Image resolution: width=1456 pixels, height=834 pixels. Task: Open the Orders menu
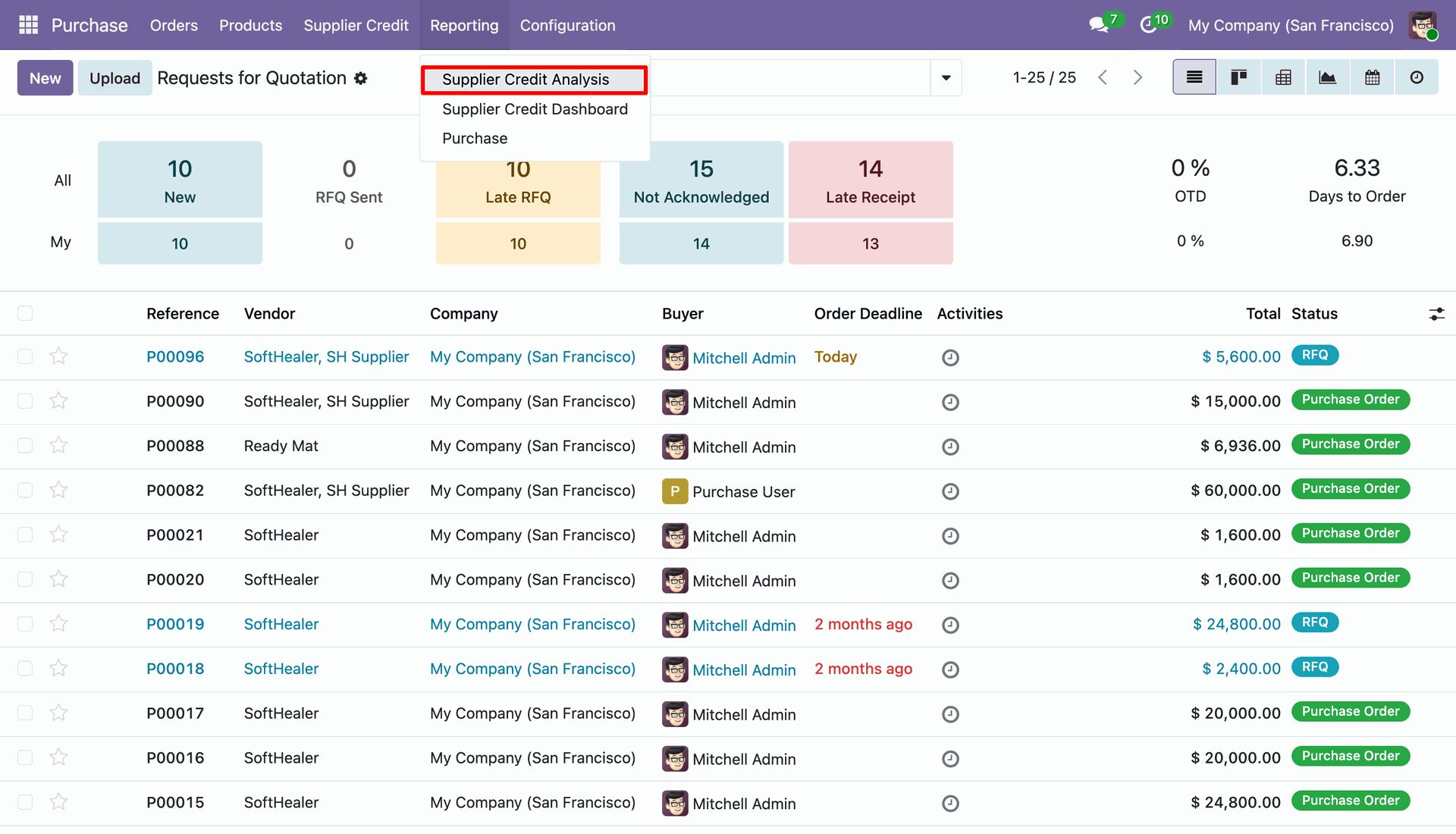pyautogui.click(x=174, y=25)
